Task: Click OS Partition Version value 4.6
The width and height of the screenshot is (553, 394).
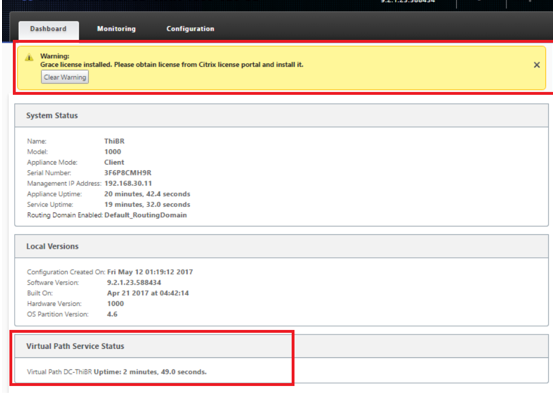Action: click(x=112, y=314)
